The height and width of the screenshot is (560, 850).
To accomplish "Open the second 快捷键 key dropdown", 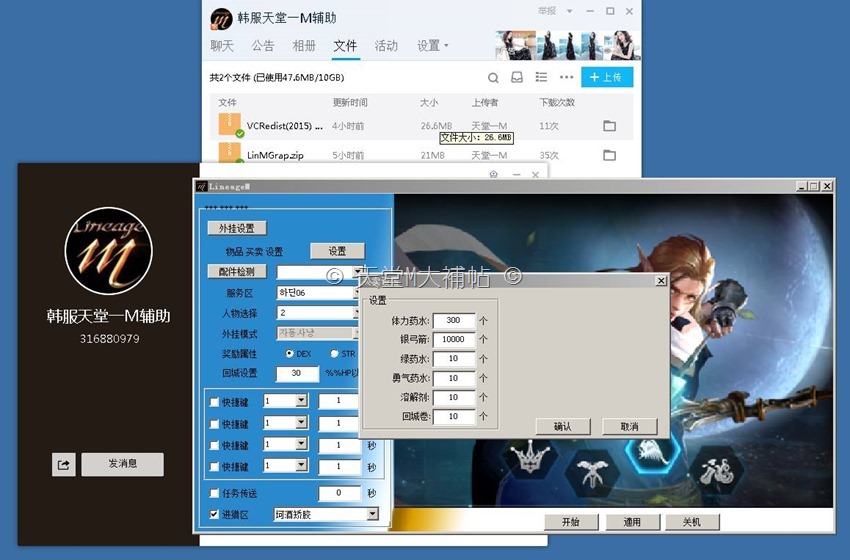I will (x=302, y=423).
